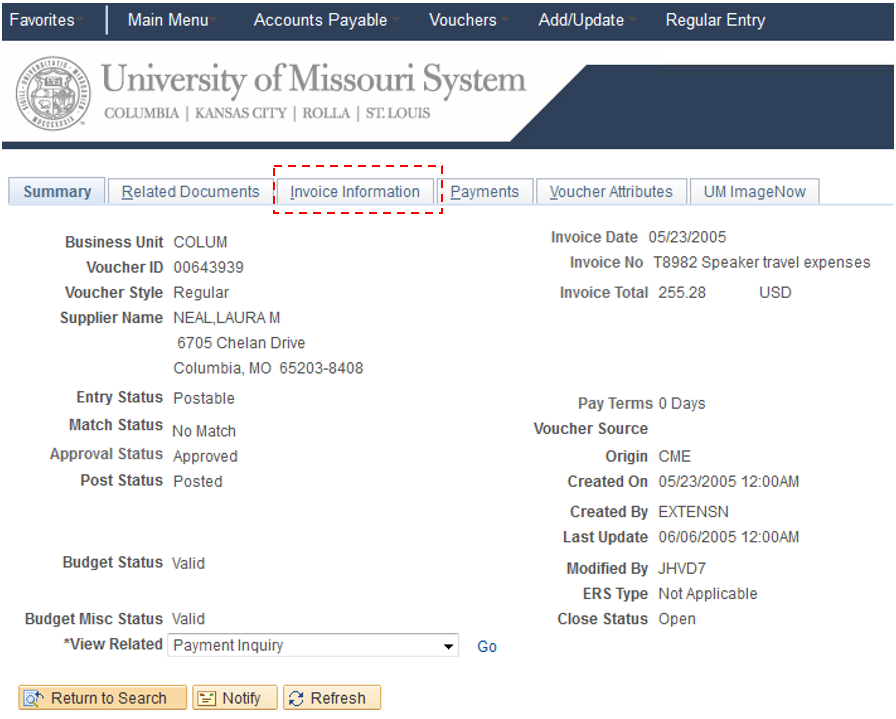The width and height of the screenshot is (896, 719).
Task: Click the University of Missouri seal logo
Action: tap(53, 93)
